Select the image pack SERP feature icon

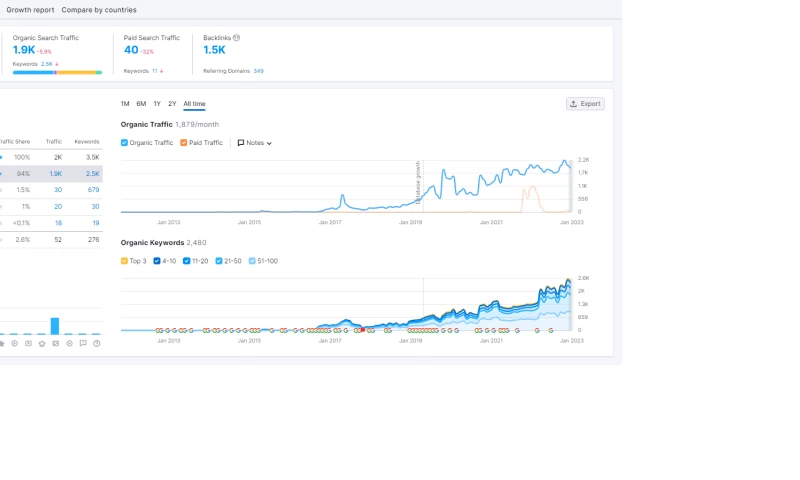56,343
